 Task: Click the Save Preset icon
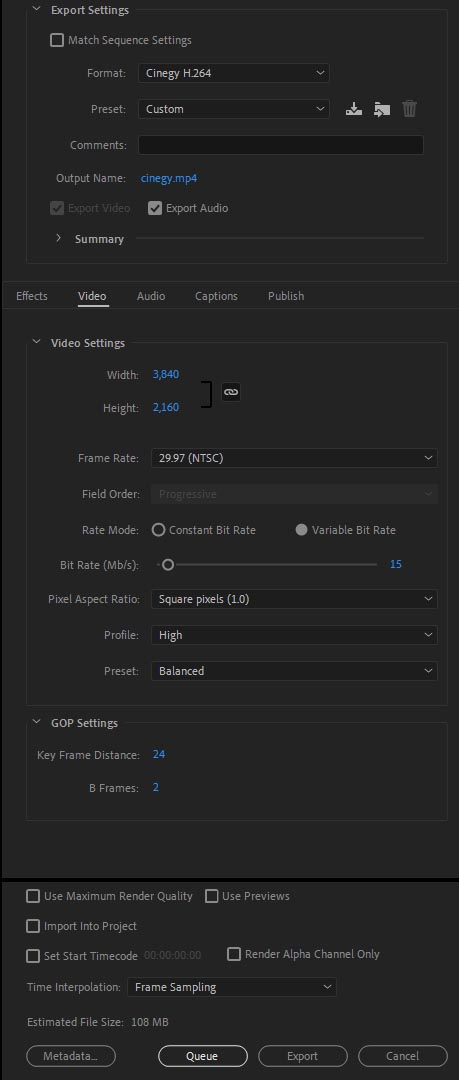pos(354,109)
